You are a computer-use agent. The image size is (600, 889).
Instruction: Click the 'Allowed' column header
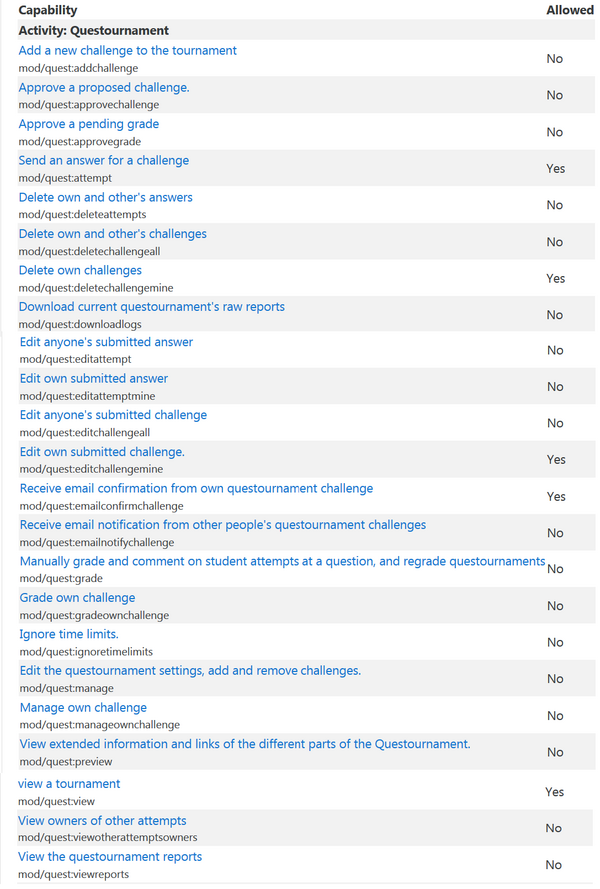click(x=570, y=10)
